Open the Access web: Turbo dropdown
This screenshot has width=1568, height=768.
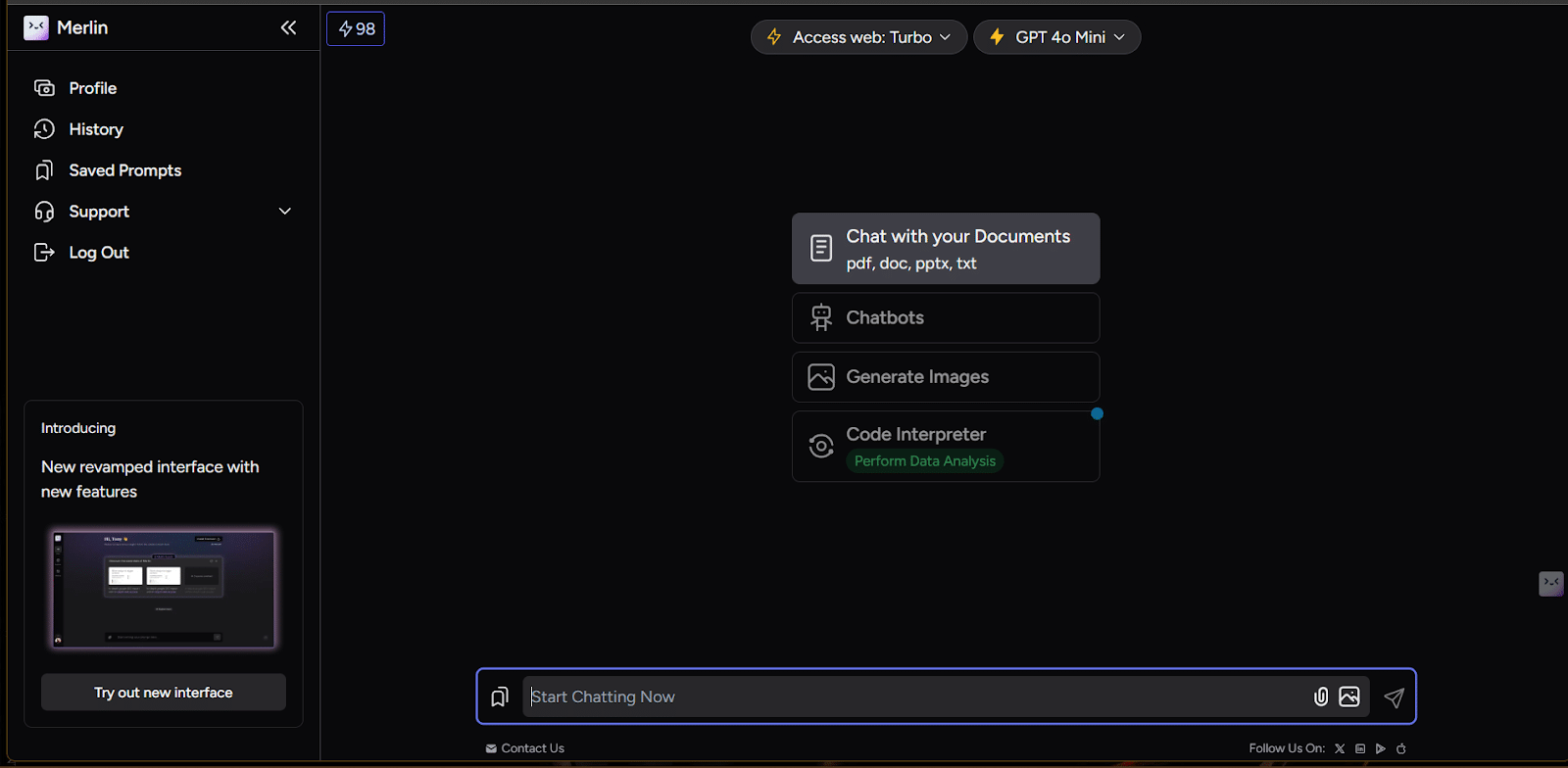pyautogui.click(x=858, y=37)
